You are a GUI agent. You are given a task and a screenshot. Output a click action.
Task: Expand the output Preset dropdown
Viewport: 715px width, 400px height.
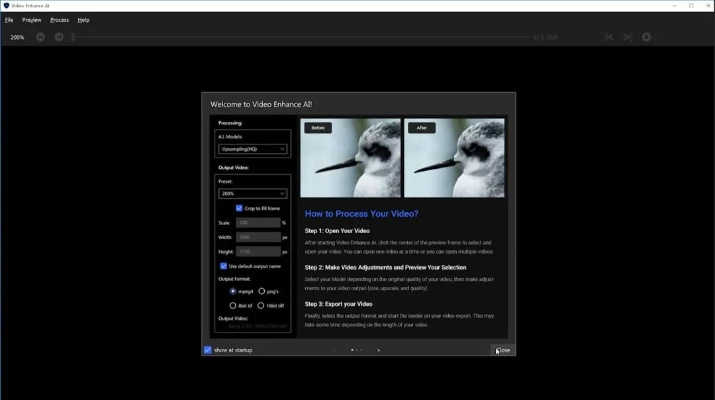pyautogui.click(x=253, y=193)
